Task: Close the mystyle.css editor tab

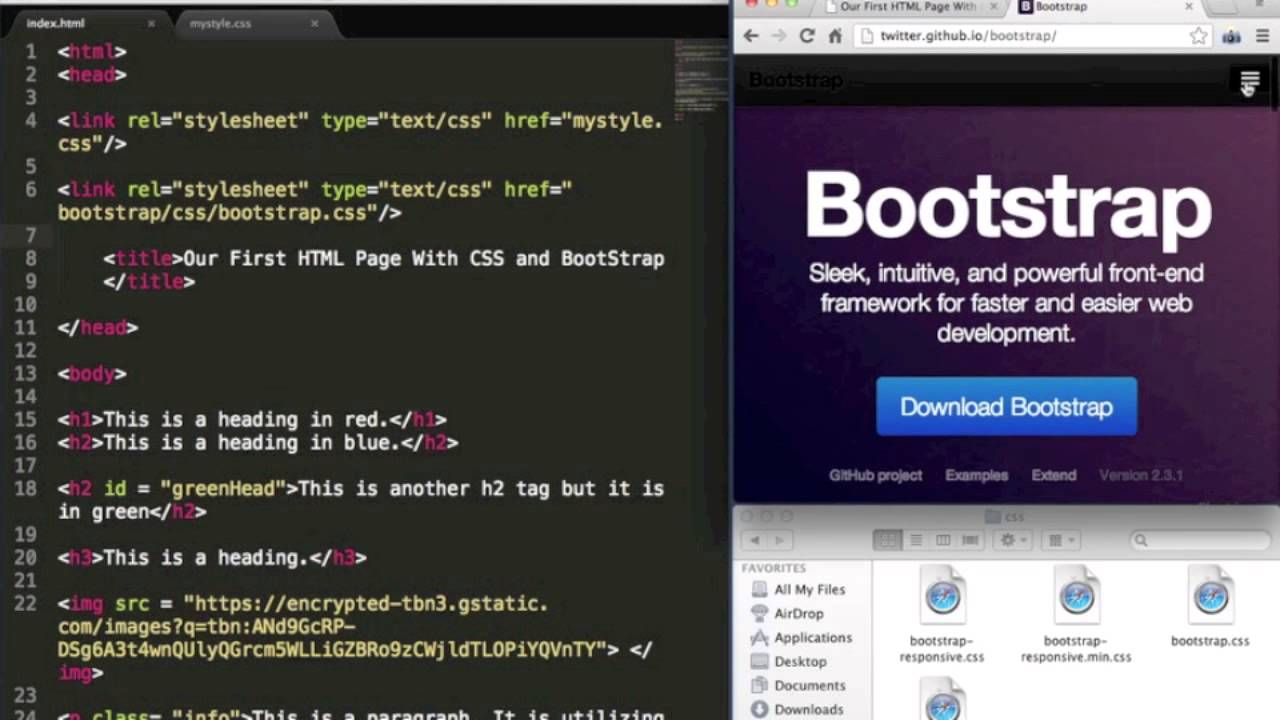Action: [314, 23]
